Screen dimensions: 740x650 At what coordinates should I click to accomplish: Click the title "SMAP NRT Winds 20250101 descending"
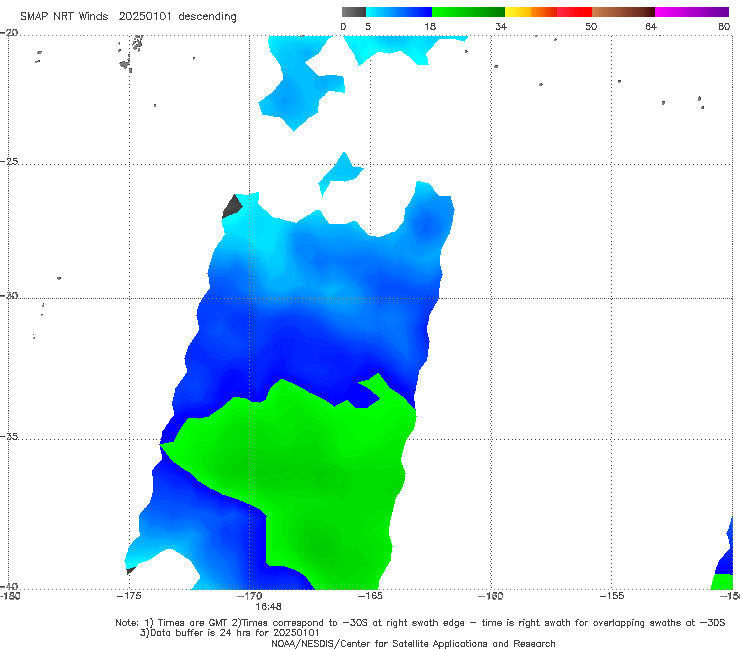pyautogui.click(x=128, y=16)
